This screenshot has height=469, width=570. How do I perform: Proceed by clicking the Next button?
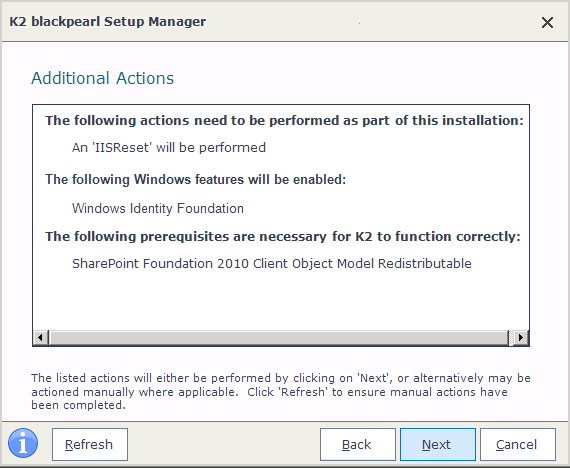click(438, 444)
